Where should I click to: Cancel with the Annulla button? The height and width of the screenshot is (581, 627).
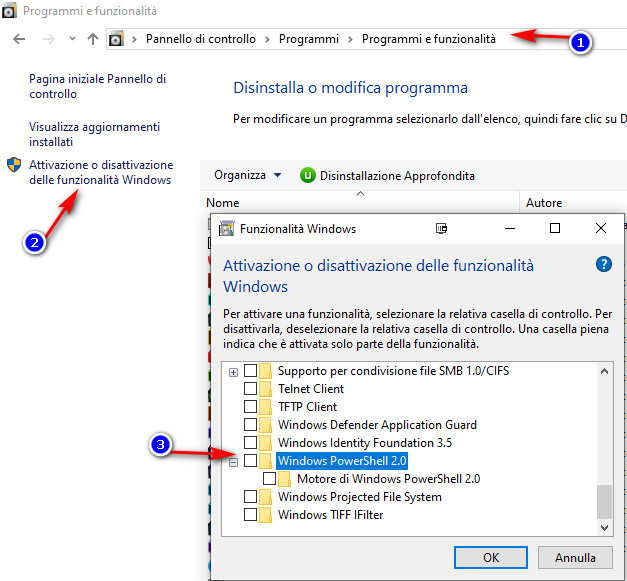[x=575, y=557]
